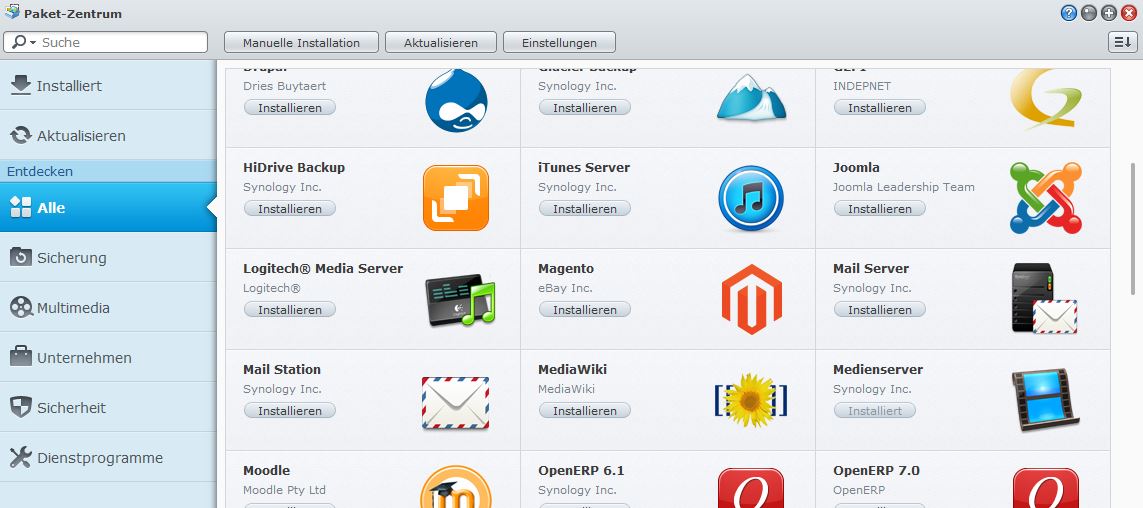The image size is (1143, 508).
Task: Select the Installiert sidebar category
Action: point(108,86)
